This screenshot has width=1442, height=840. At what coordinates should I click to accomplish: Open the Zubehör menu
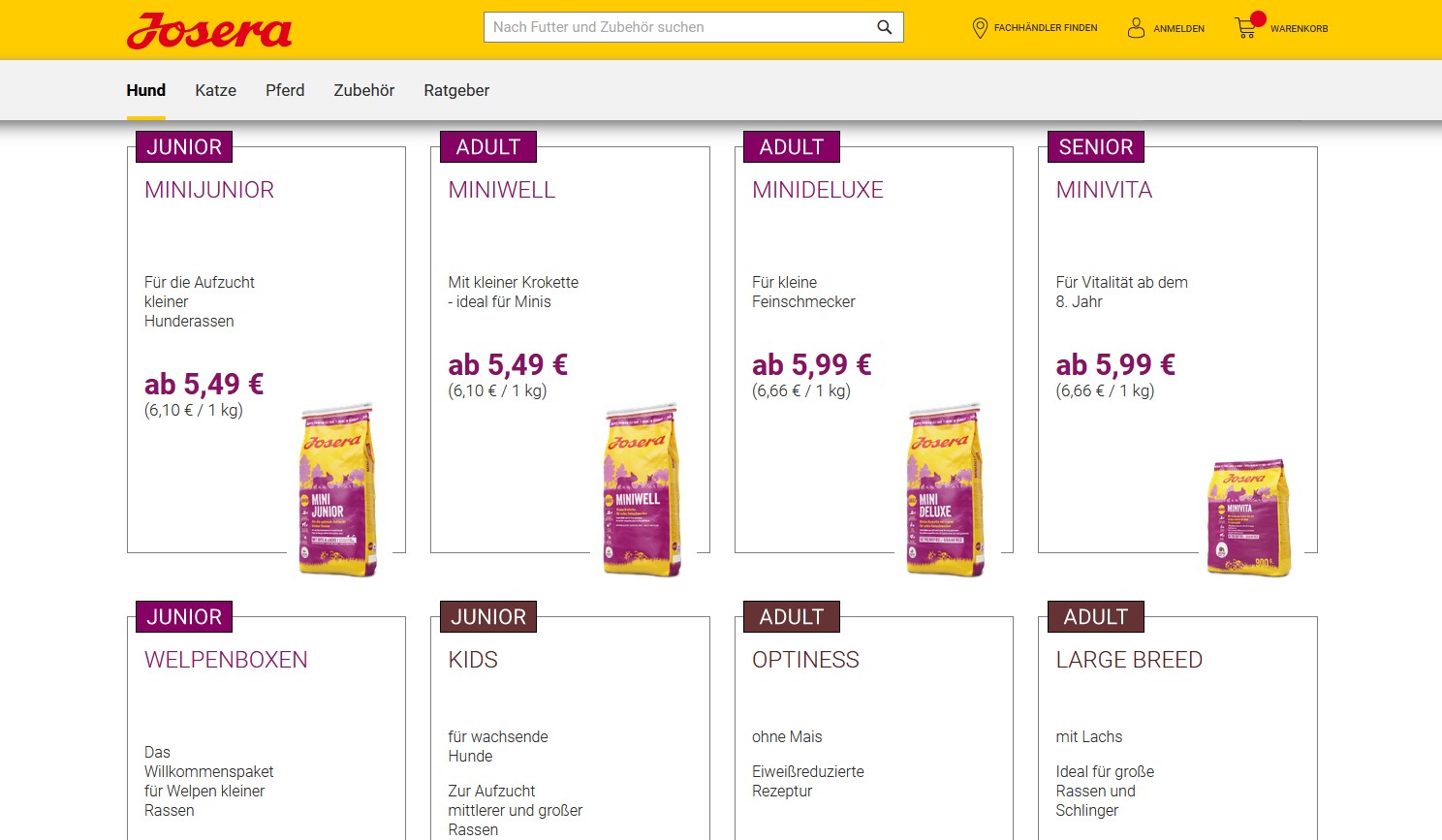tap(364, 90)
